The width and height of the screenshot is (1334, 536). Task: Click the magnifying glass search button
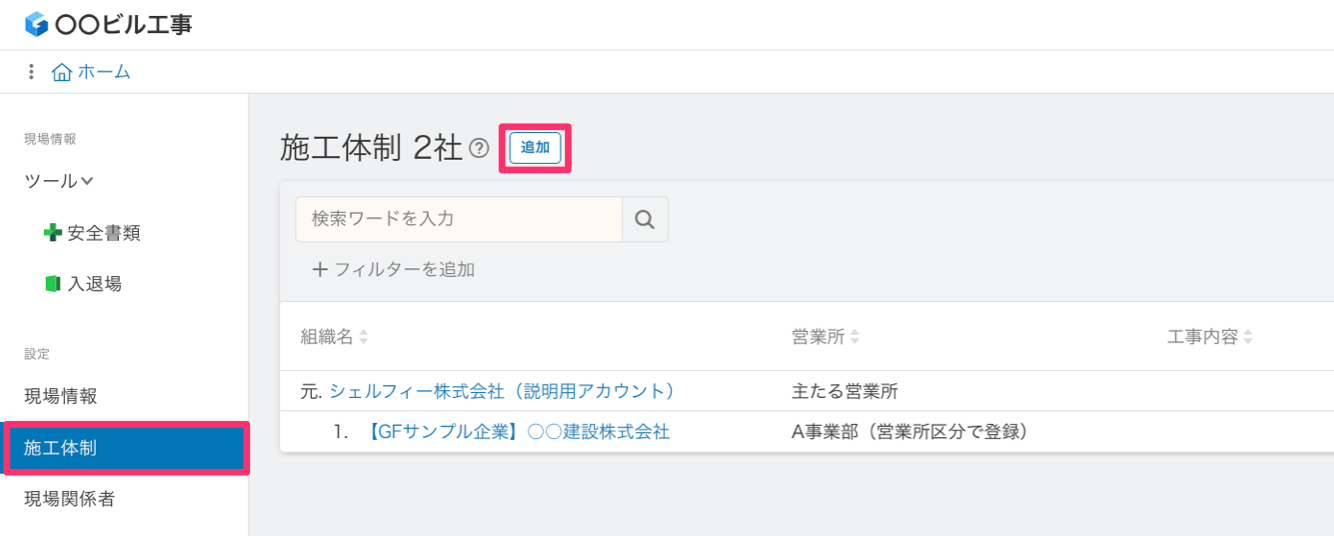coord(645,219)
